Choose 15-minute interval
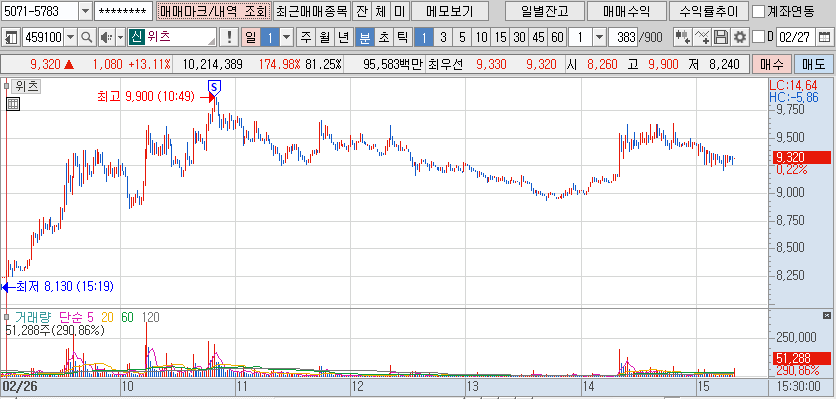Image resolution: width=836 pixels, height=399 pixels. tap(500, 37)
